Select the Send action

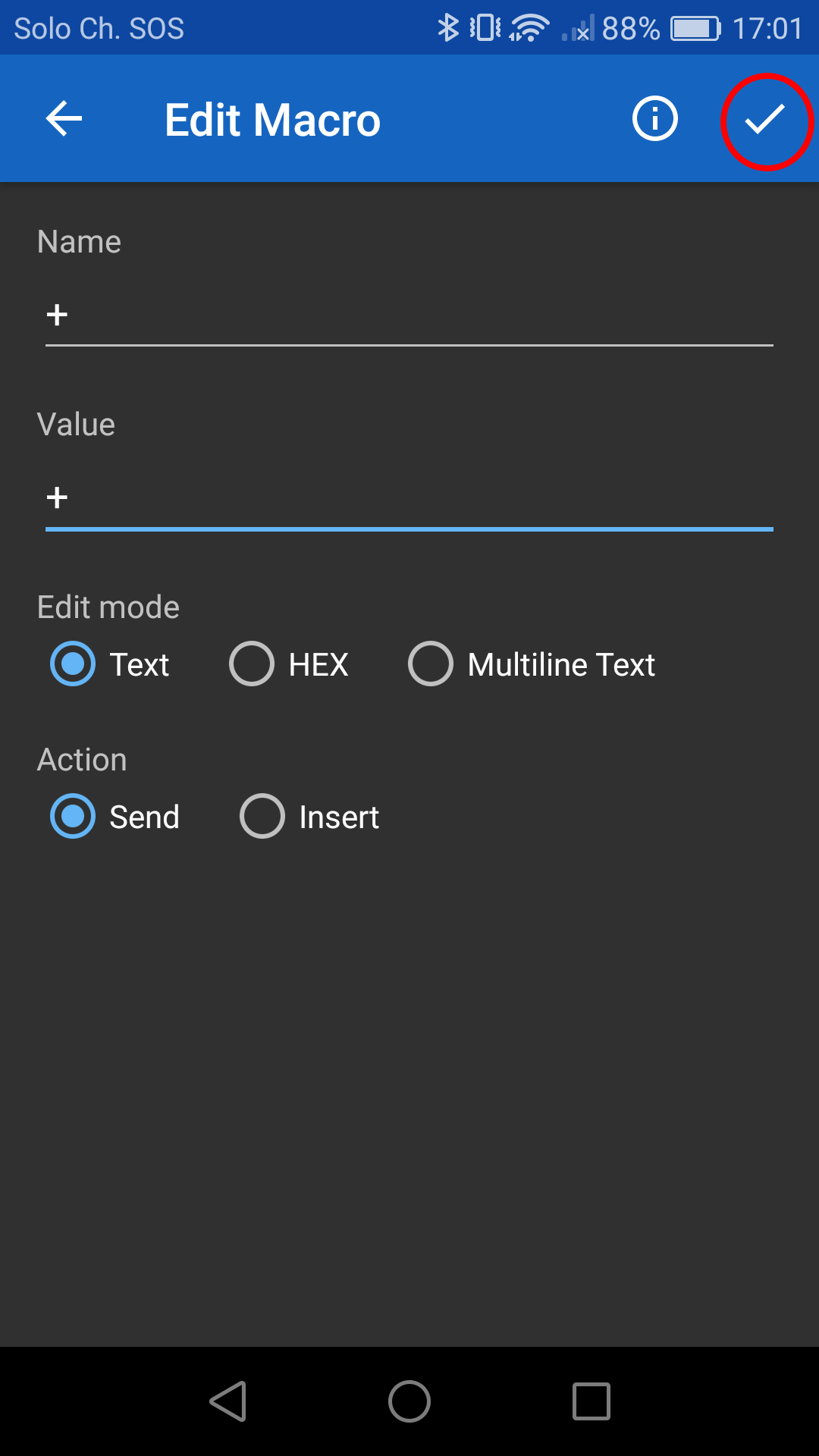point(73,817)
